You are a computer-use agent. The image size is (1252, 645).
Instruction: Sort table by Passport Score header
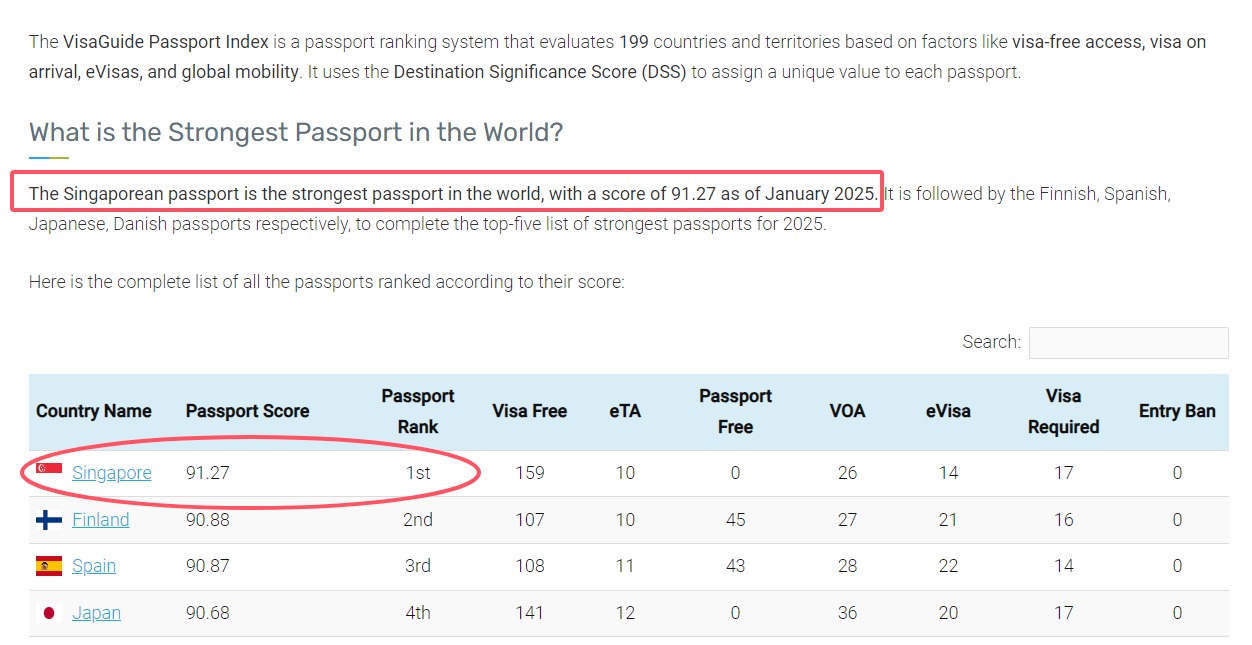pos(247,411)
